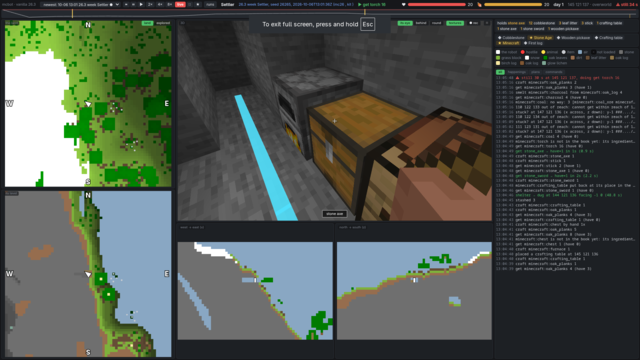Screen dimensions: 640x360
Task: Select the behind camera view
Action: [x=421, y=23]
